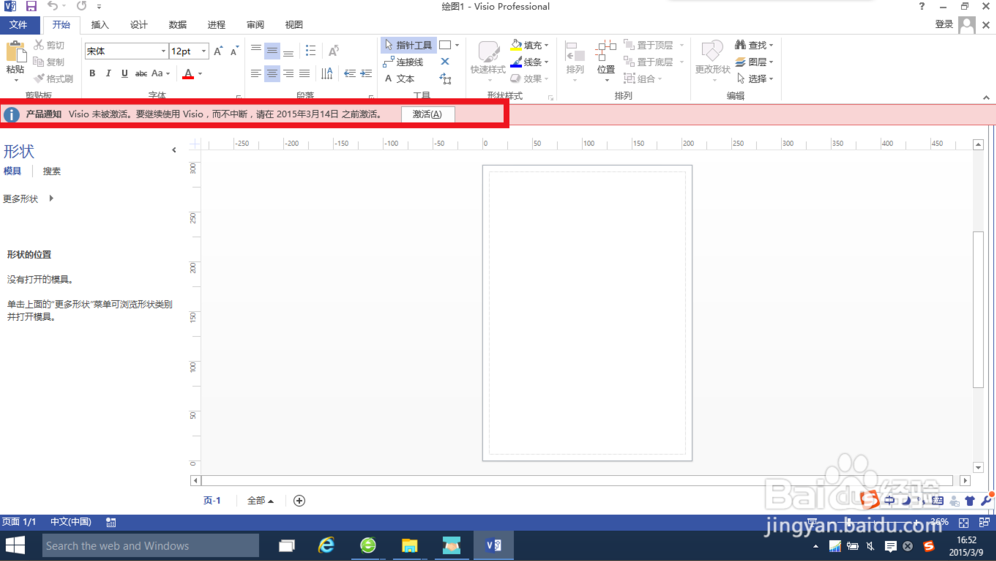Toggle the align middle vertical button
996x561 pixels.
272,51
